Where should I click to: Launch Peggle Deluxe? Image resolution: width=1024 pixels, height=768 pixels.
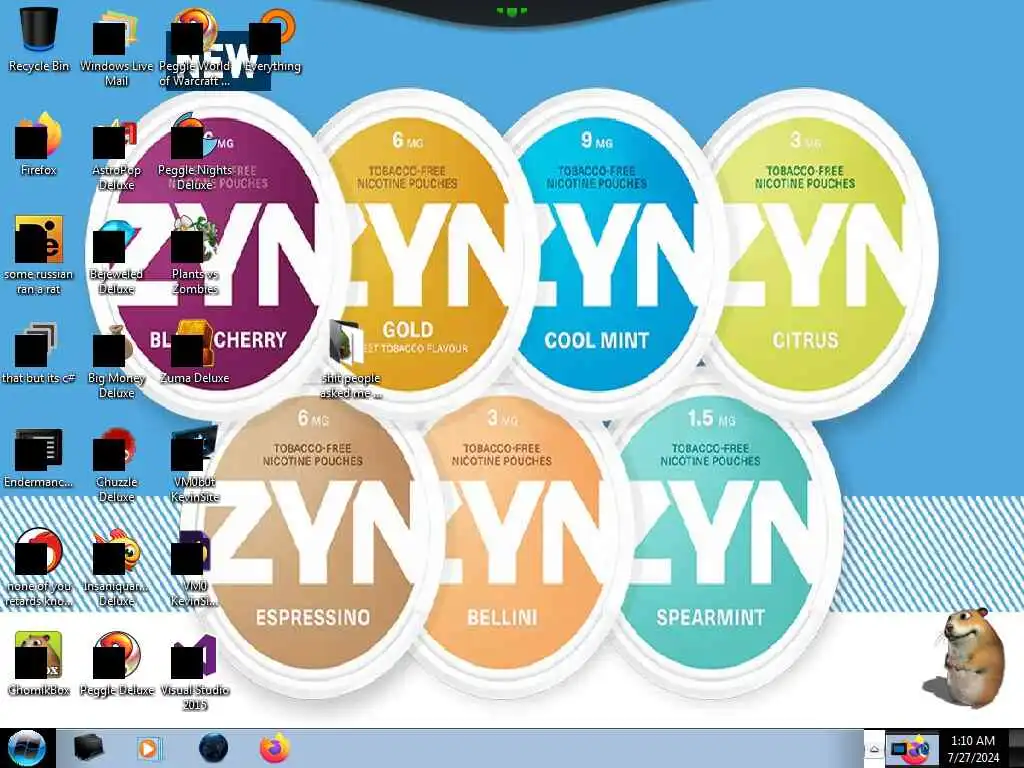coord(116,663)
